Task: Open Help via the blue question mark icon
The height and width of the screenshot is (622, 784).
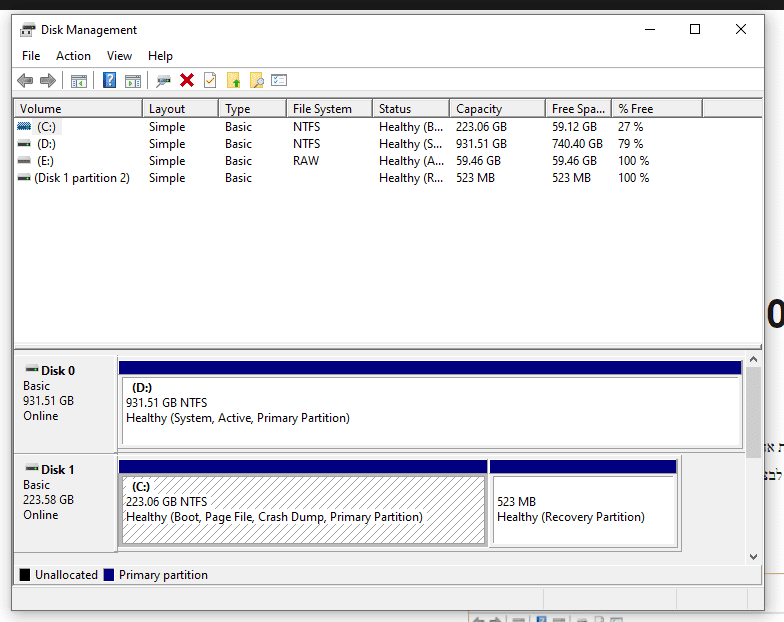Action: pos(110,81)
